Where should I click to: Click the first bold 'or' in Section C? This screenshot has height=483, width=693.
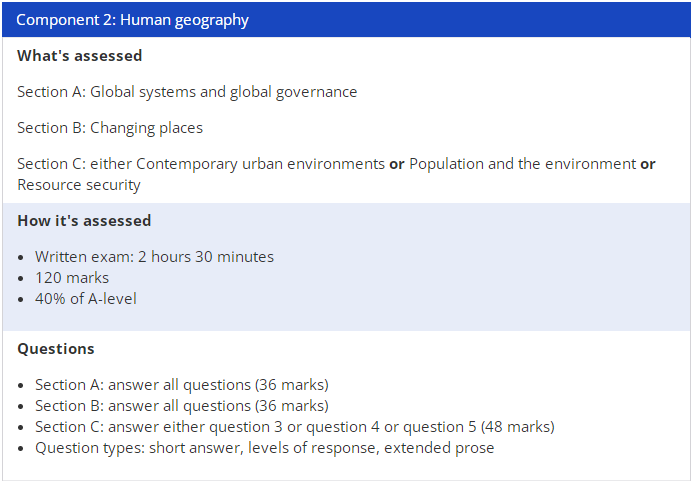click(397, 164)
